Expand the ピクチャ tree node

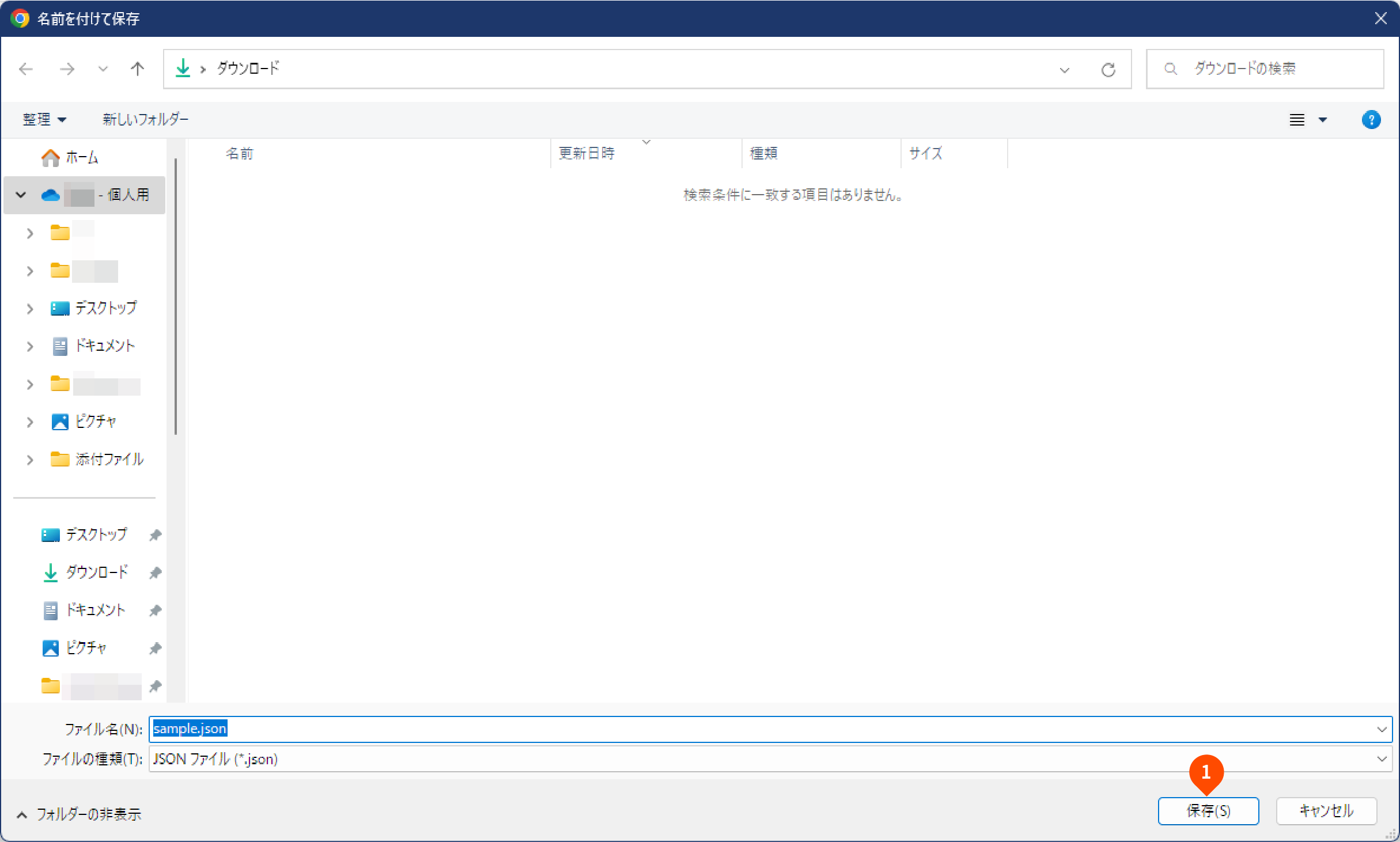(x=30, y=422)
